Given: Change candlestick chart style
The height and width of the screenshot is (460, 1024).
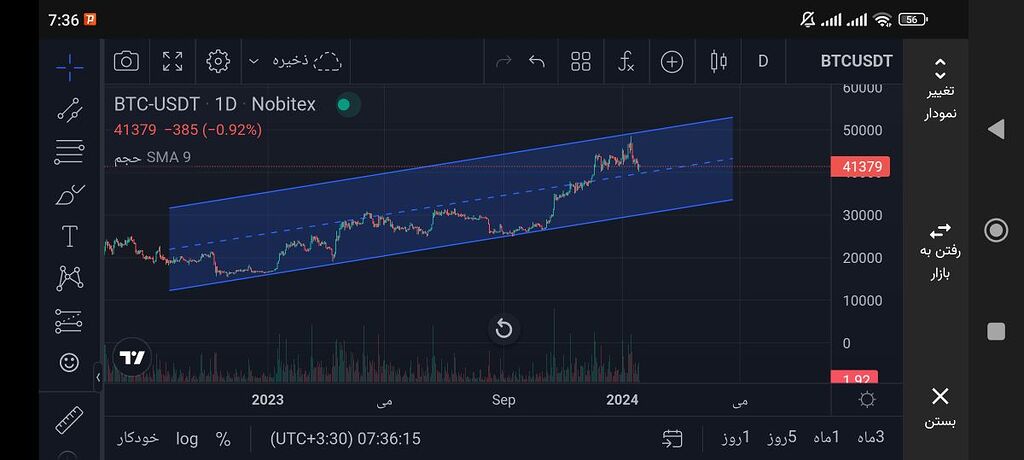Looking at the screenshot, I should point(718,61).
